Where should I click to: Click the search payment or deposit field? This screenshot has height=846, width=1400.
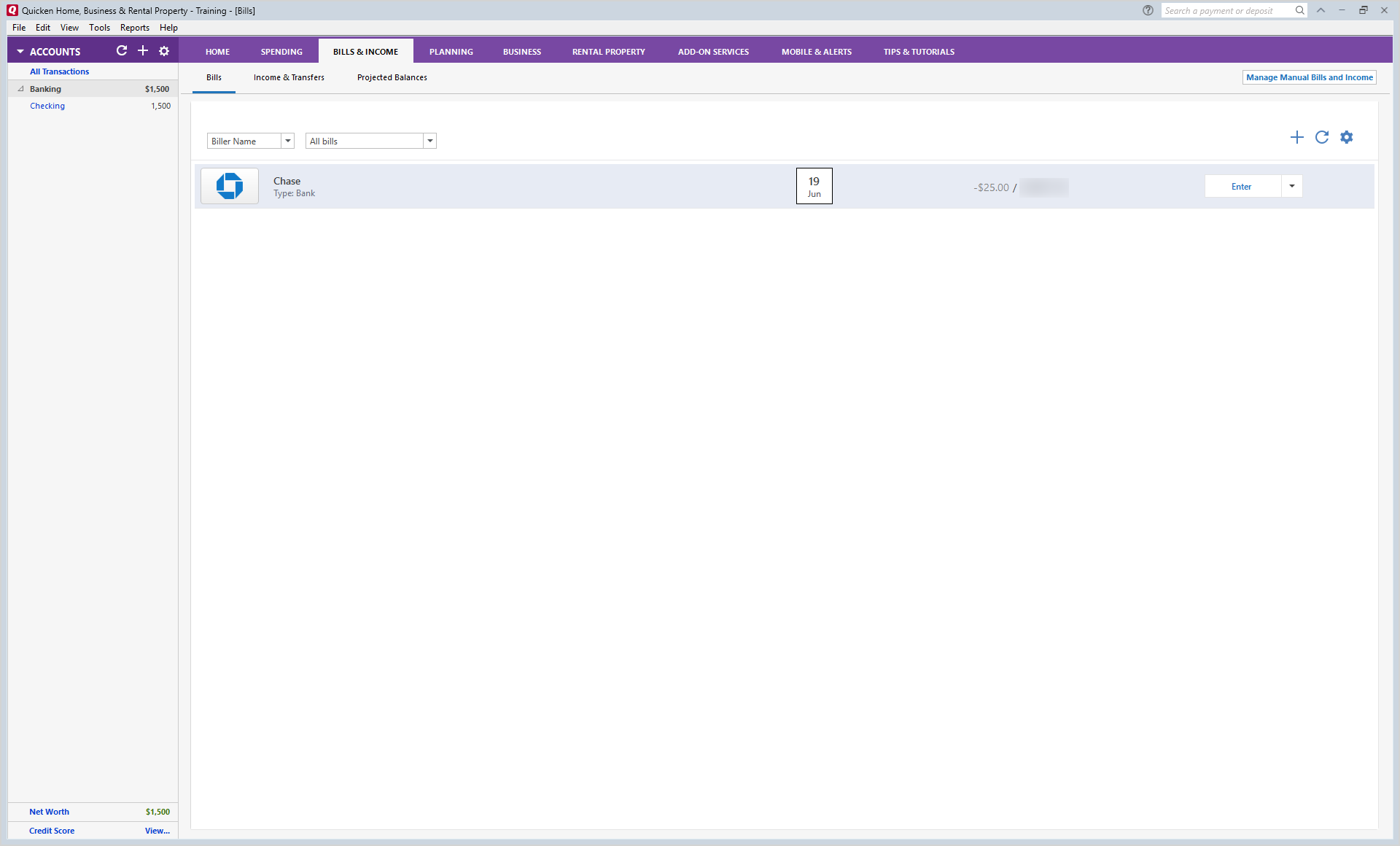tap(1226, 10)
